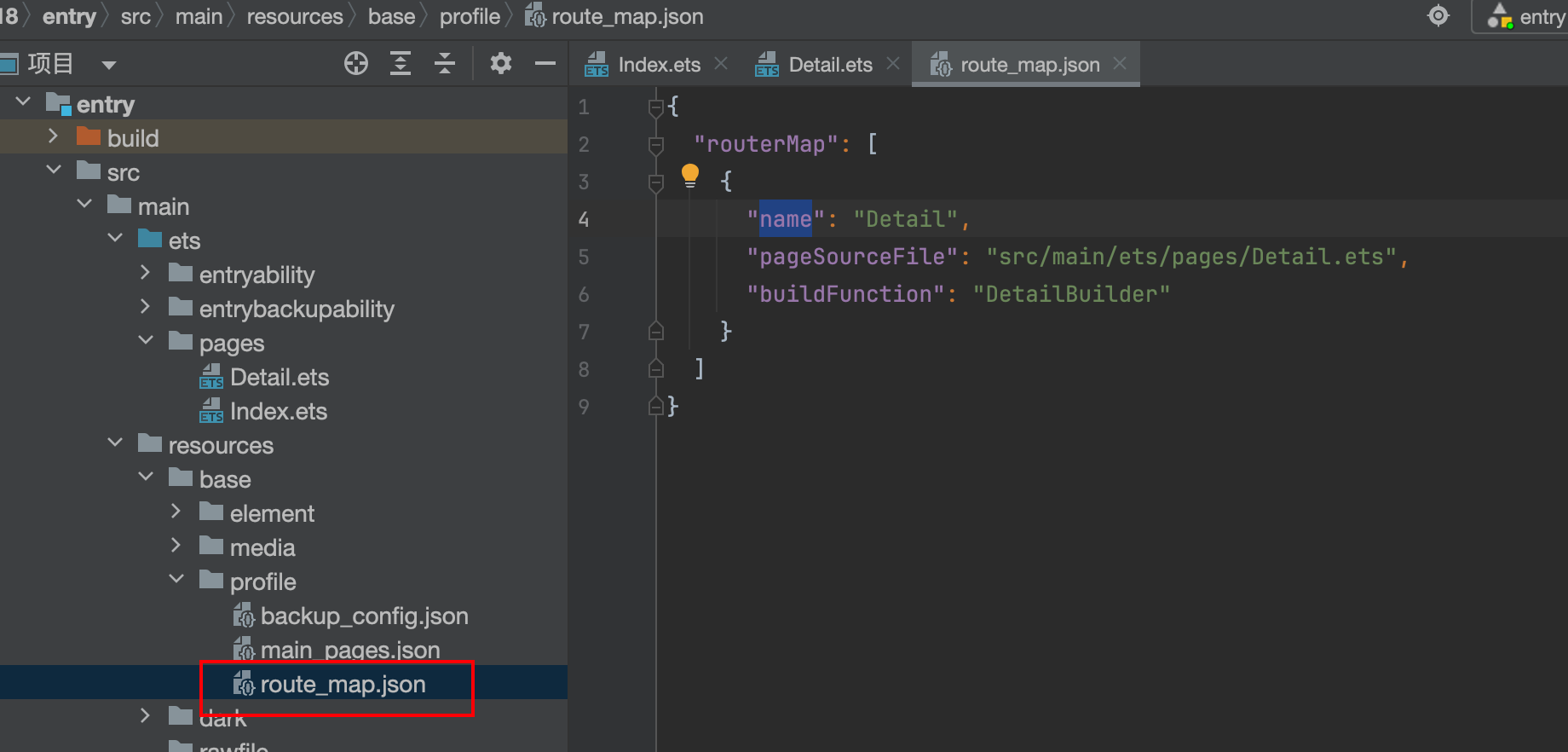This screenshot has height=752, width=1568.
Task: Click breadcrumb 'main'
Action: pyautogui.click(x=199, y=16)
